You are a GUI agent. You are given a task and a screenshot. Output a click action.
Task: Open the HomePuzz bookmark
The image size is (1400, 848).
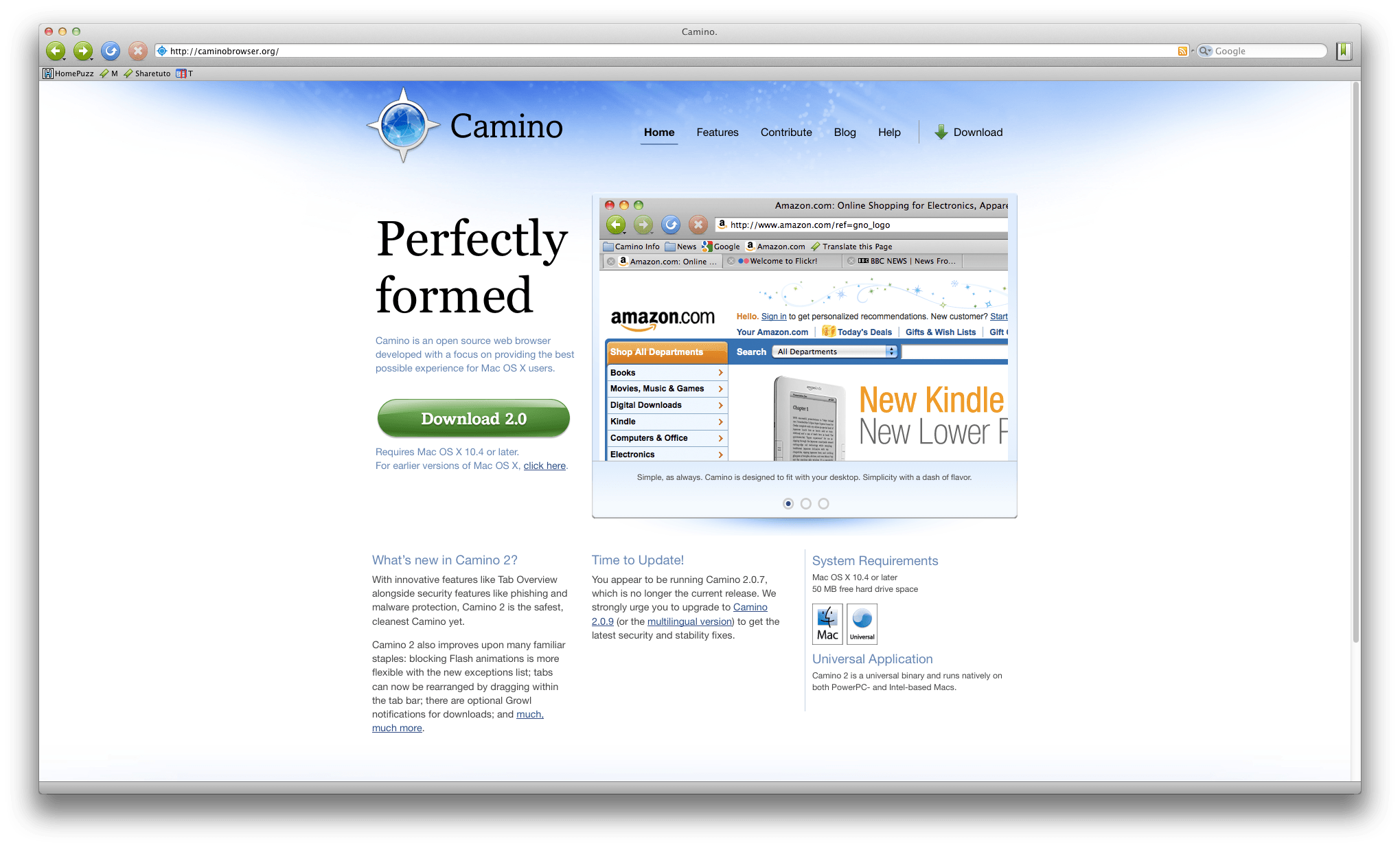(x=69, y=73)
